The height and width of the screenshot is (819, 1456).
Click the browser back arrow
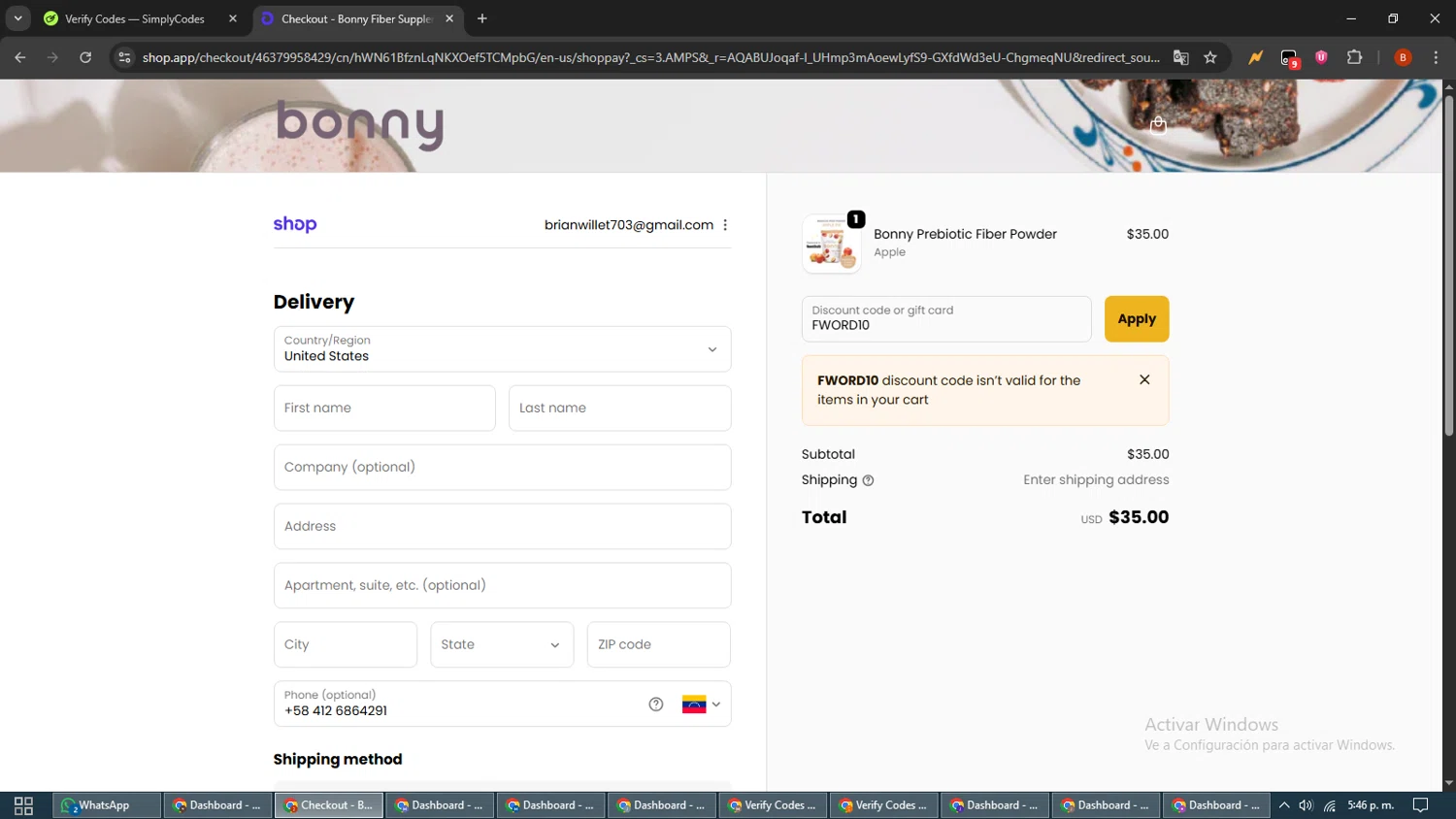[x=20, y=57]
